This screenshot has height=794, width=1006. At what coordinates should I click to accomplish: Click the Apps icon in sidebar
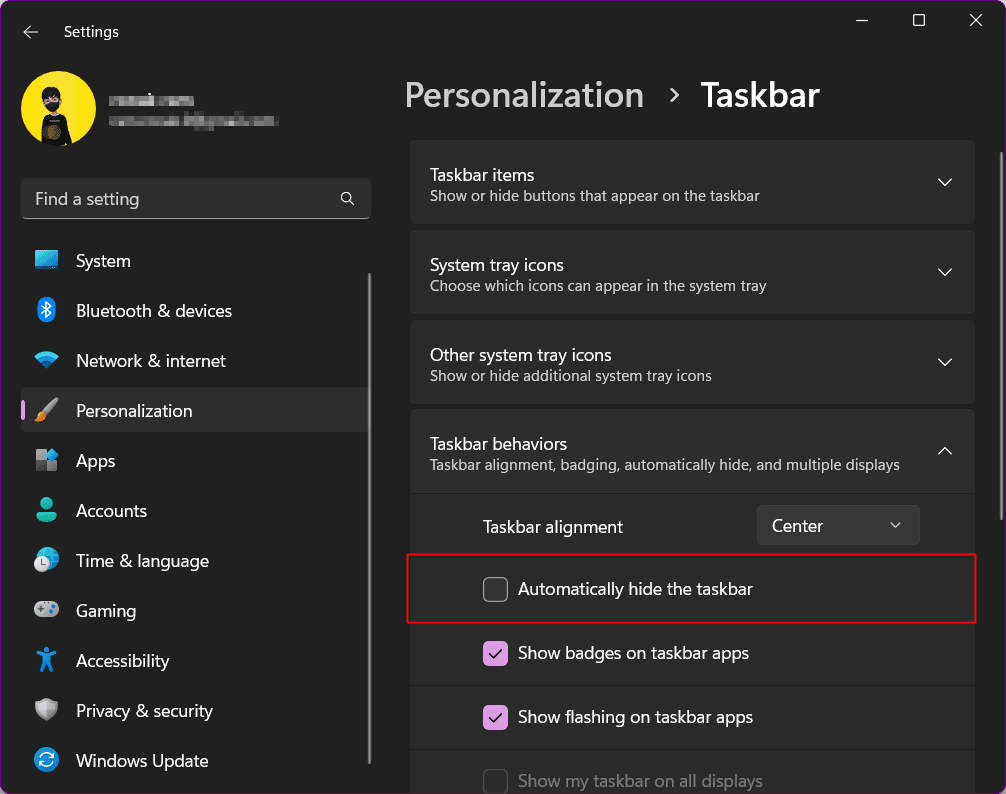[x=46, y=460]
